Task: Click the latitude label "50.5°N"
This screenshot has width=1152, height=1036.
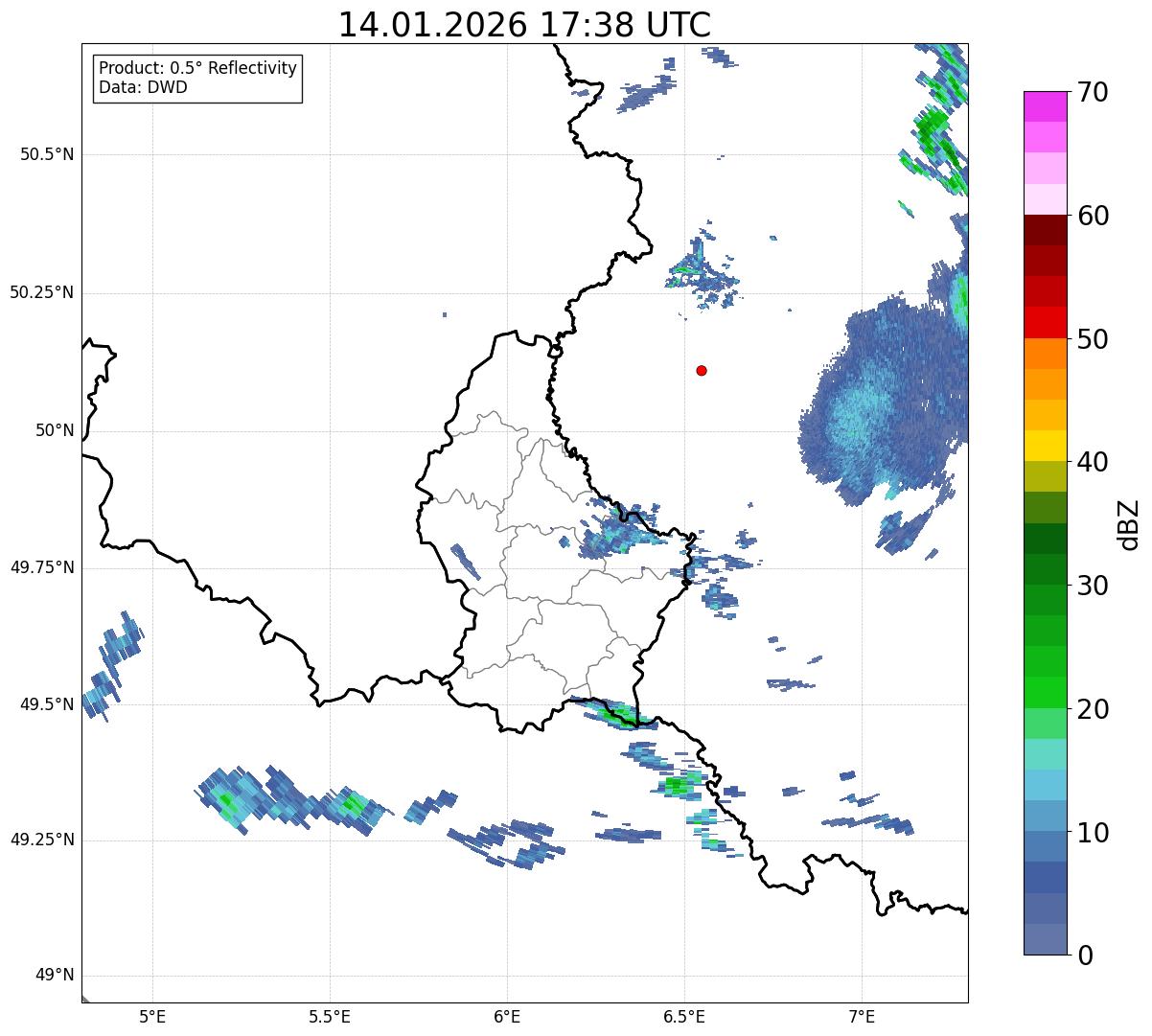Action: (47, 155)
